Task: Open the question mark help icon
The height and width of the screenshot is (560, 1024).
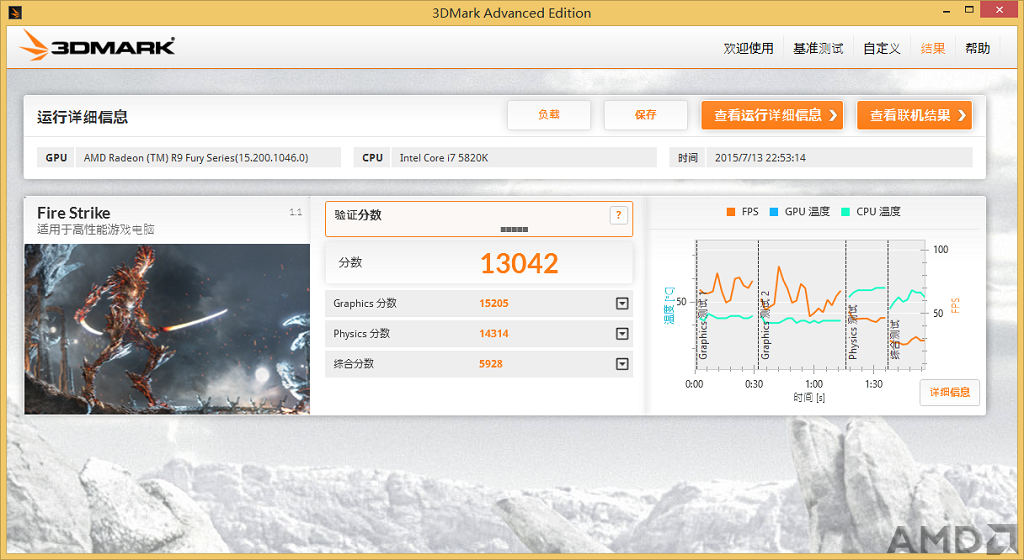Action: [618, 215]
